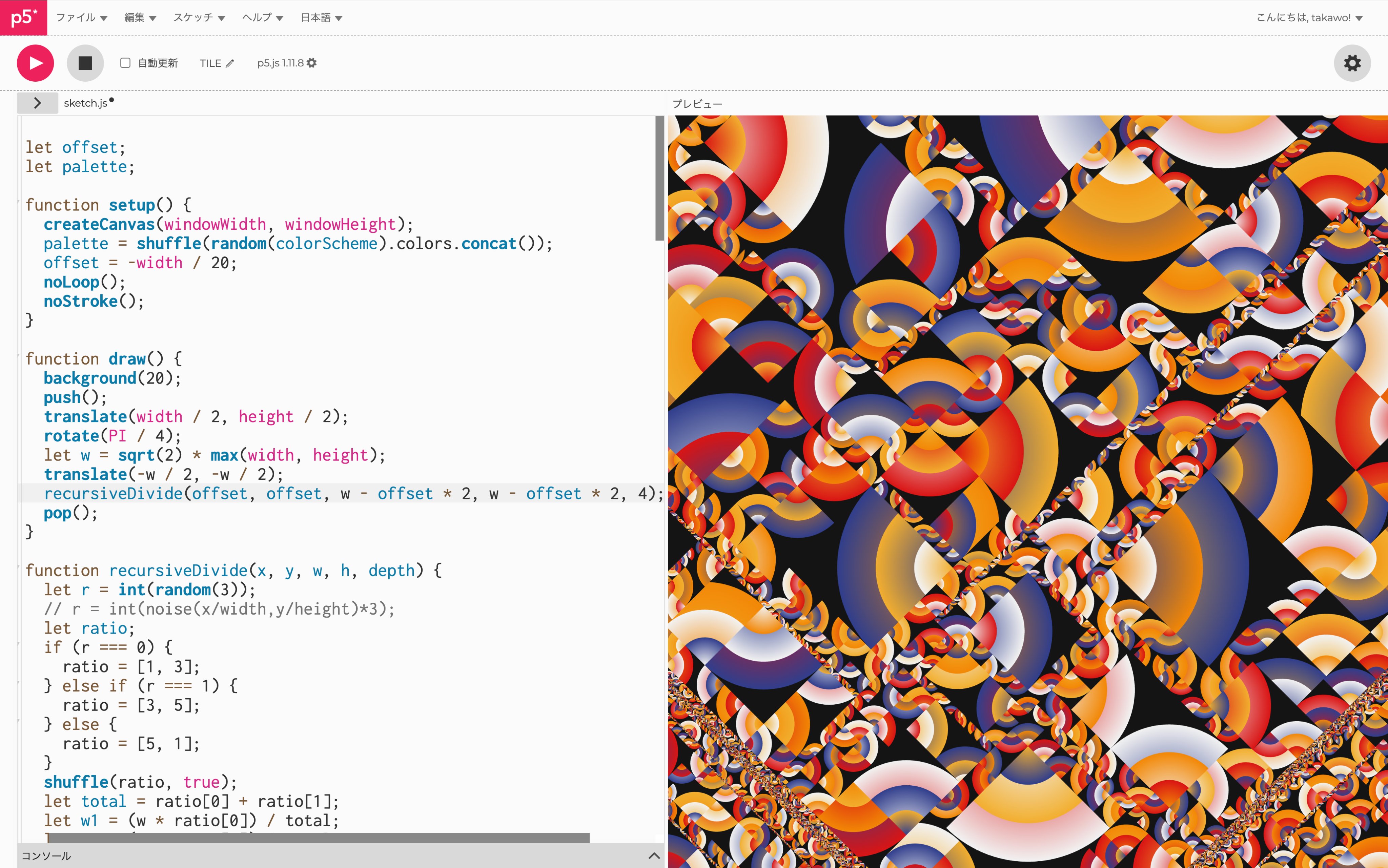Click the vertical editor scrollbar thumb
Screen dimensions: 1388x868
pos(659,178)
